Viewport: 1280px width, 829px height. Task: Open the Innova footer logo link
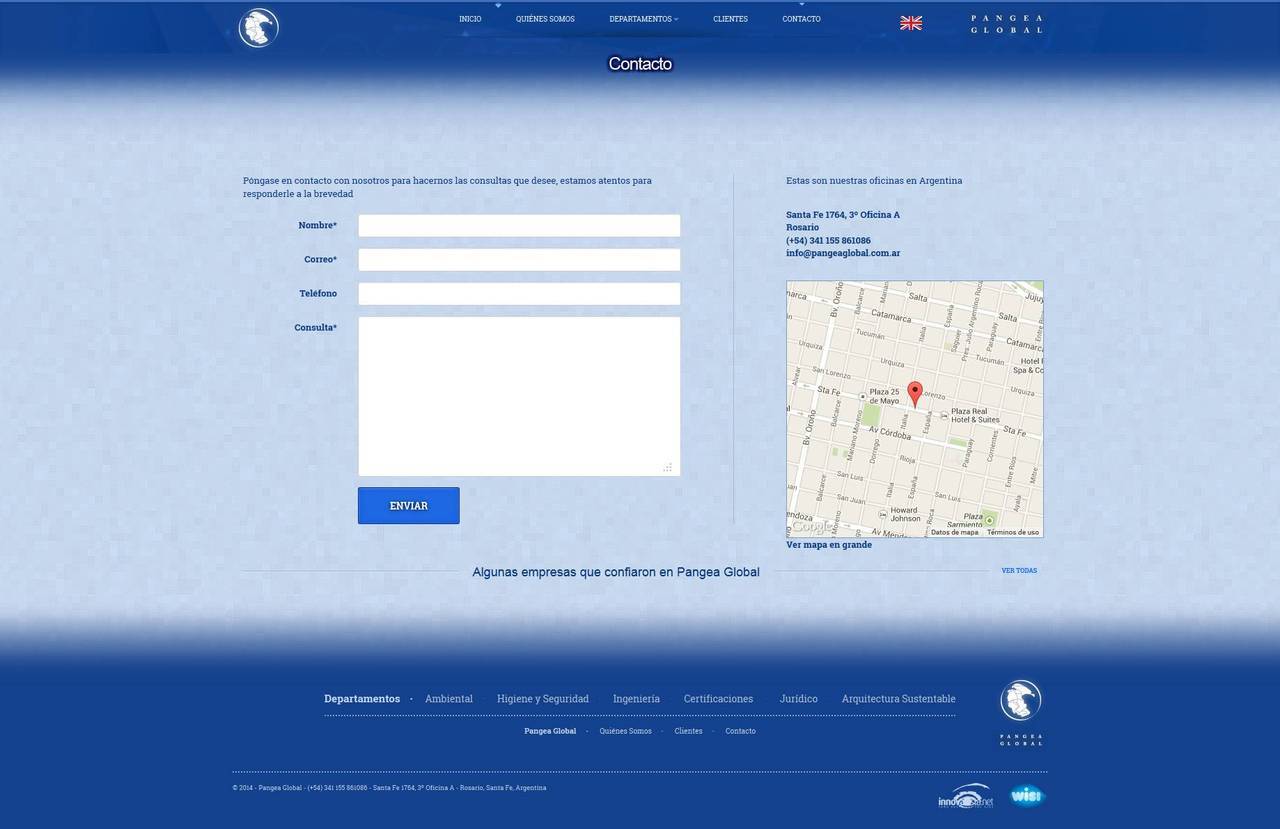(x=965, y=797)
